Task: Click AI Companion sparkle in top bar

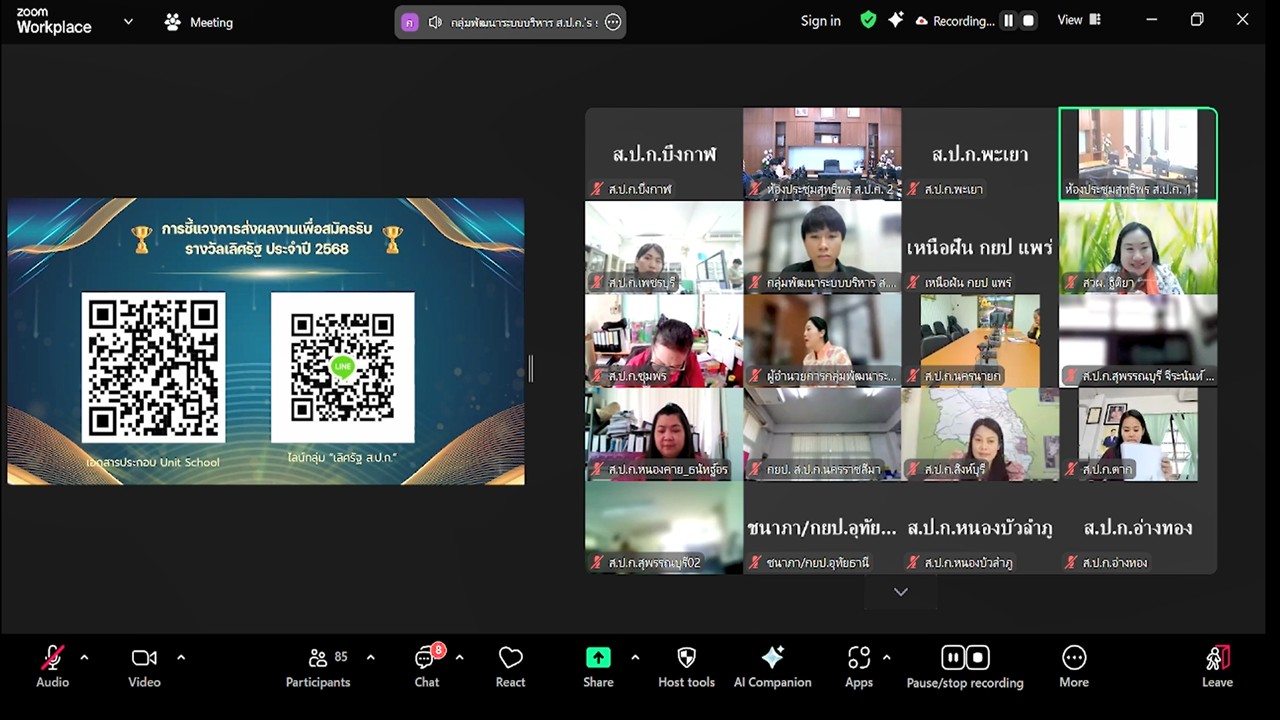Action: coord(896,20)
